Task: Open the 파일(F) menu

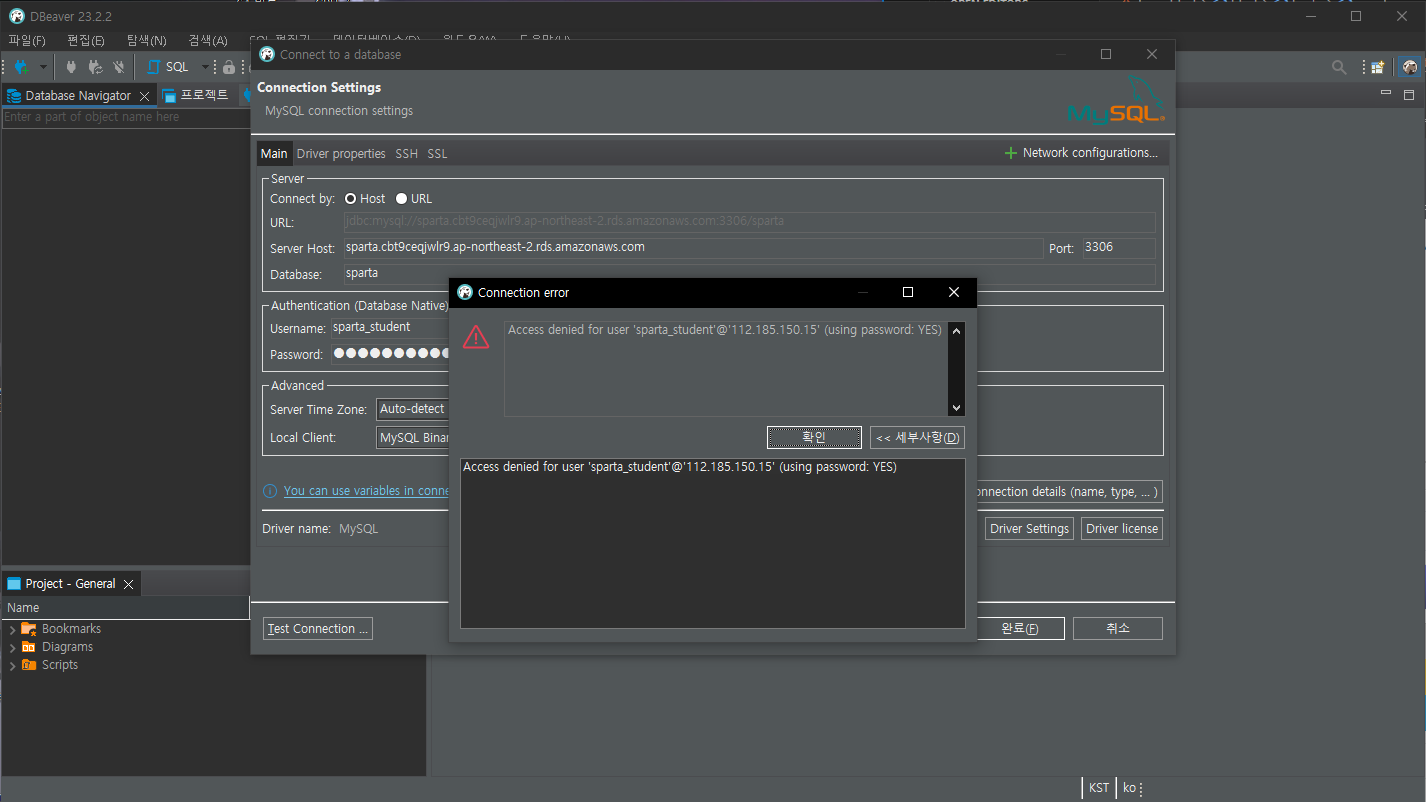Action: [x=27, y=40]
